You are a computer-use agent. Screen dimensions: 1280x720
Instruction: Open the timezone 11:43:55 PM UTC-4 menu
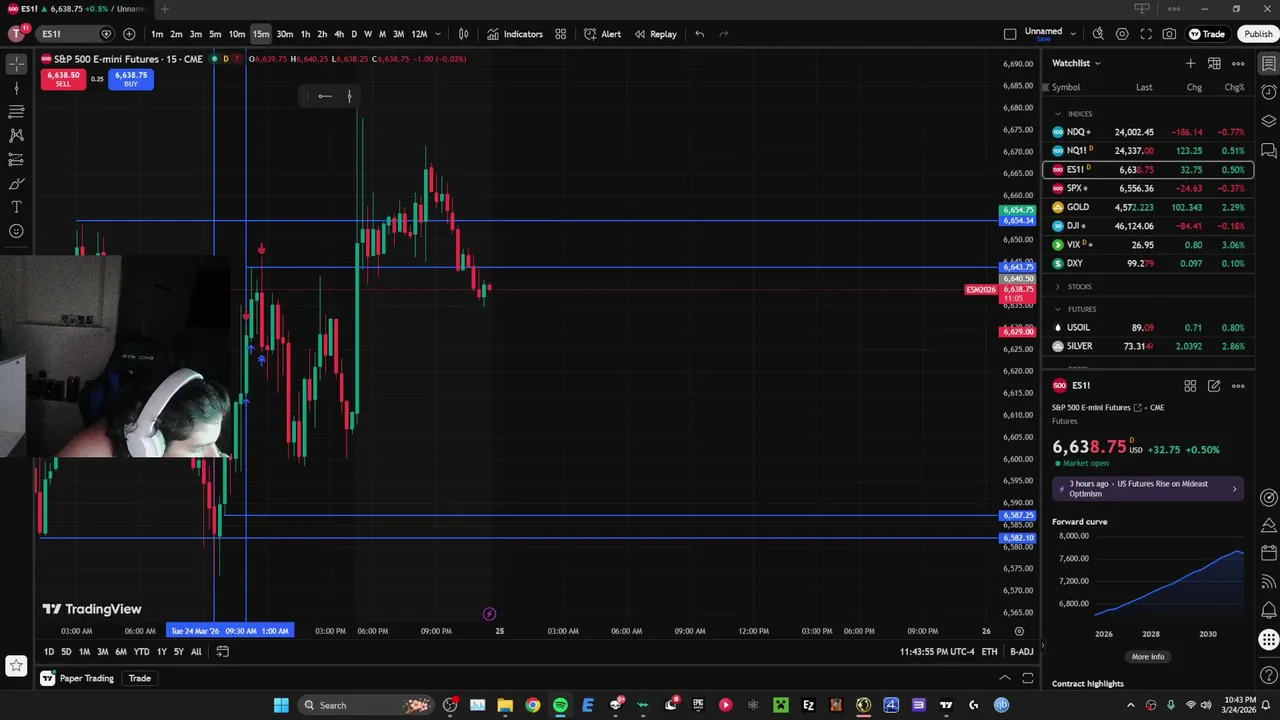tap(937, 652)
